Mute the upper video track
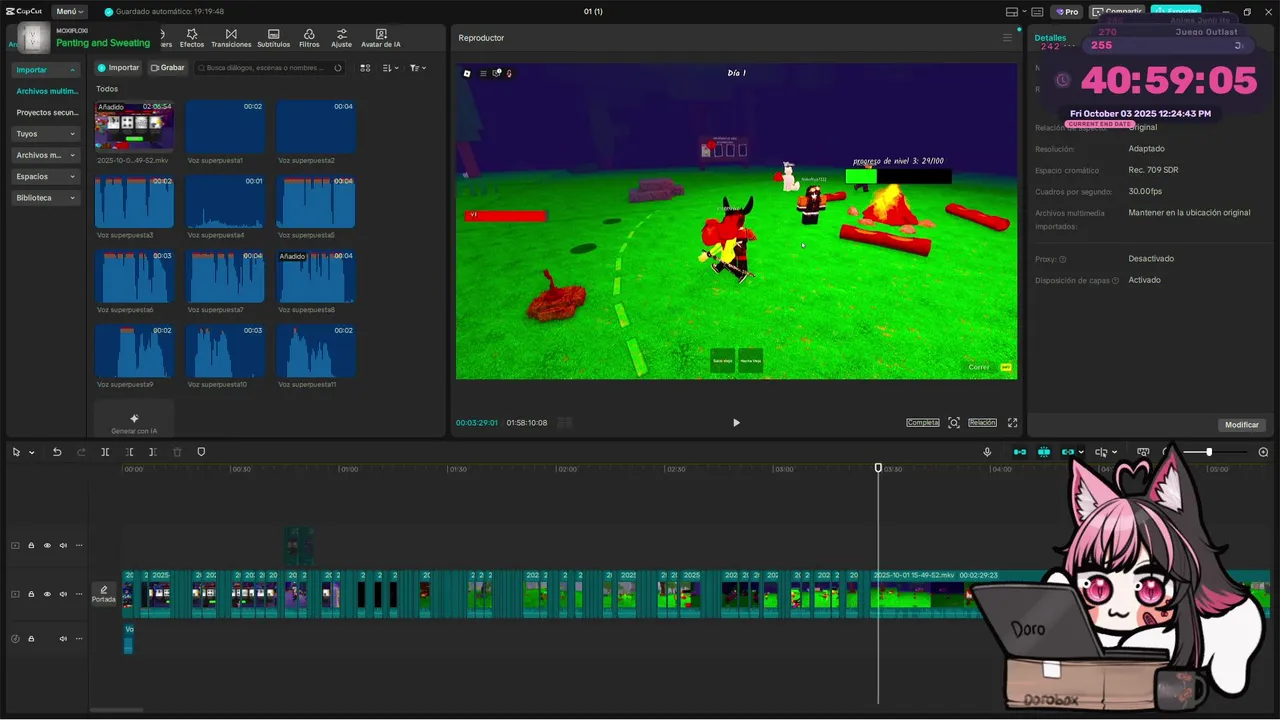This screenshot has width=1280, height=720. point(63,546)
